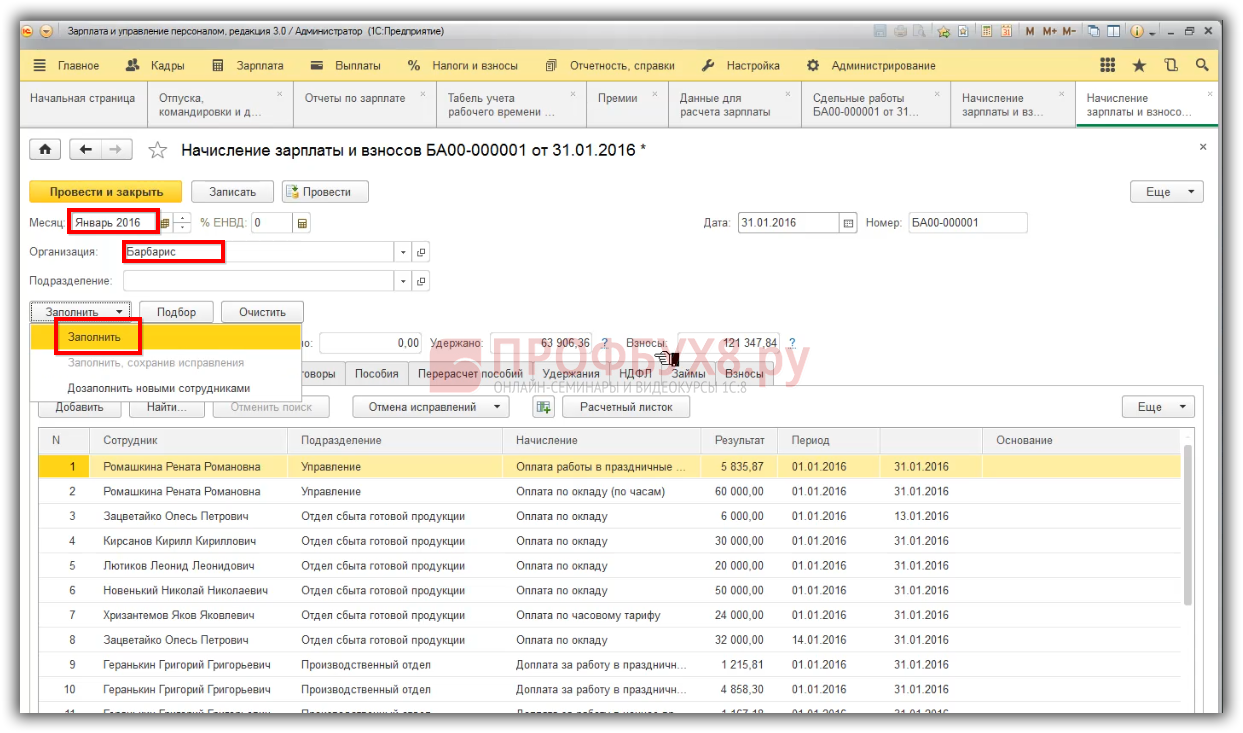
Task: Open the Выплаты section
Action: tap(346, 66)
